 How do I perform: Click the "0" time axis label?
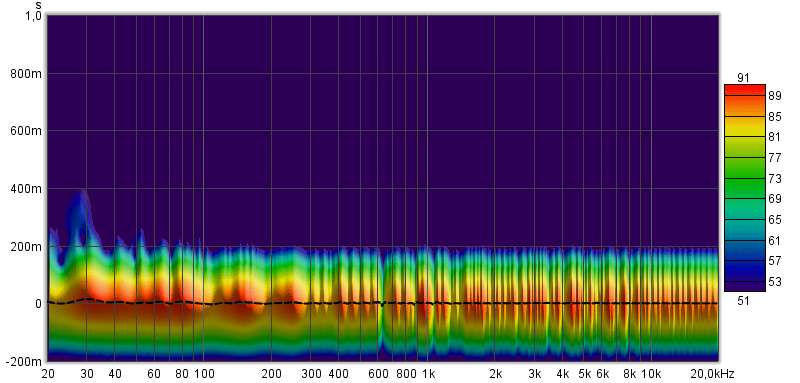coord(38,303)
